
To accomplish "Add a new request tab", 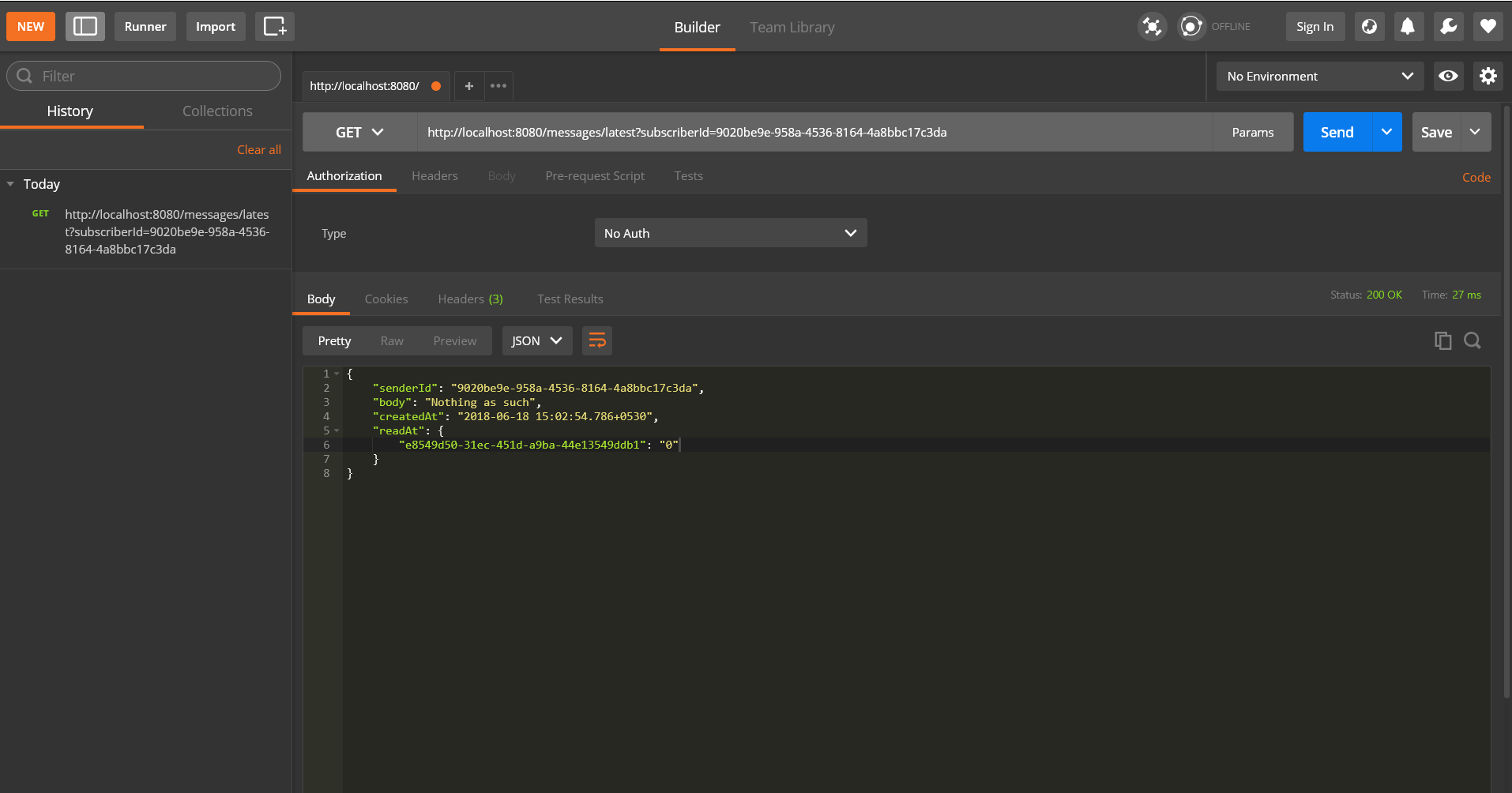I will (x=469, y=85).
